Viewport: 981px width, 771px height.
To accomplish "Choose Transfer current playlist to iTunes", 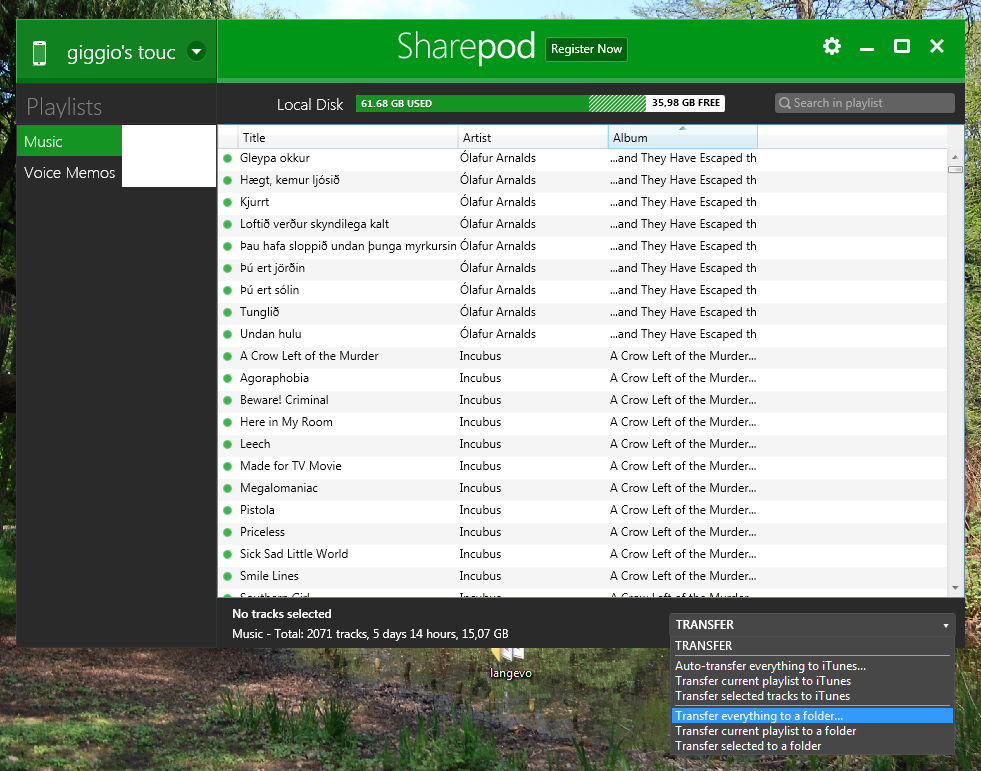I will pyautogui.click(x=763, y=681).
